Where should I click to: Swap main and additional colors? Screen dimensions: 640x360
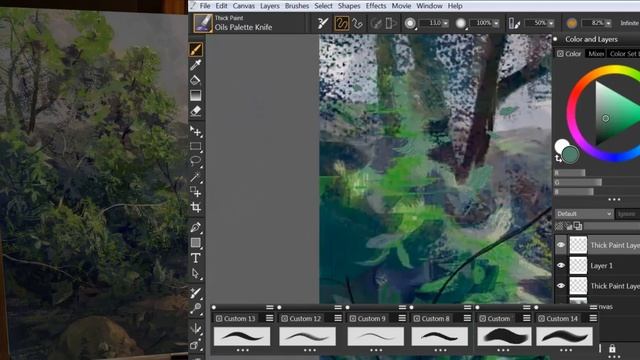558,159
